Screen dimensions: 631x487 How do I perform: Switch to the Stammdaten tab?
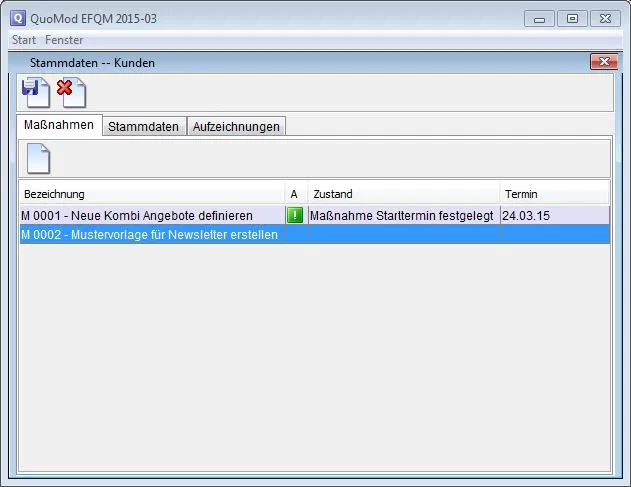pos(143,126)
